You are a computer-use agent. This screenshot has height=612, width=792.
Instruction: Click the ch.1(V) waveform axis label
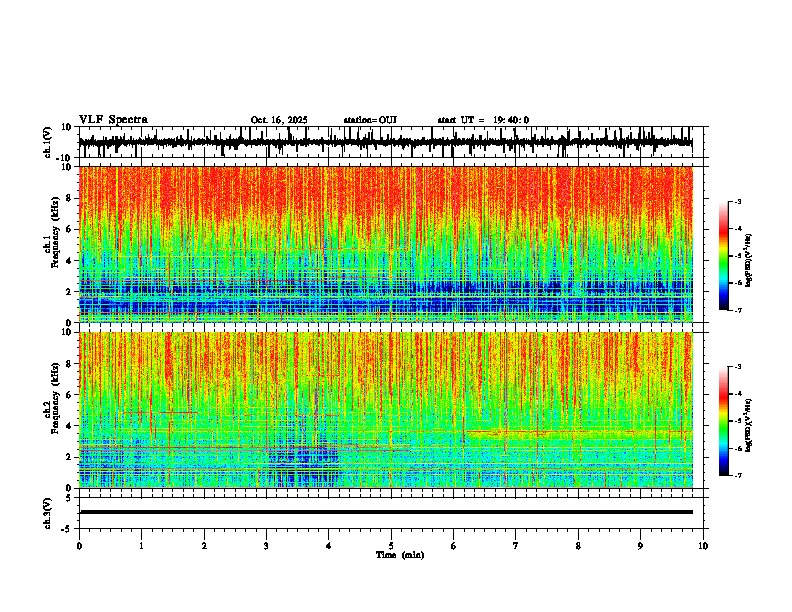point(48,142)
